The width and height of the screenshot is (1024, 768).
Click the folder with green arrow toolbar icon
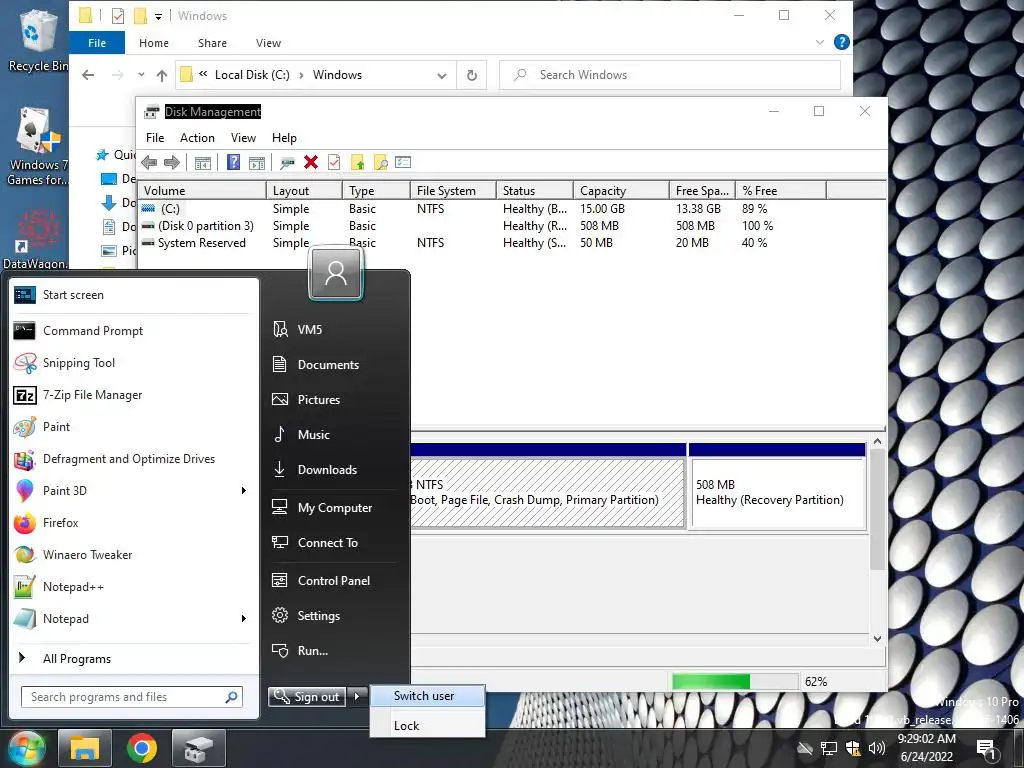[357, 162]
